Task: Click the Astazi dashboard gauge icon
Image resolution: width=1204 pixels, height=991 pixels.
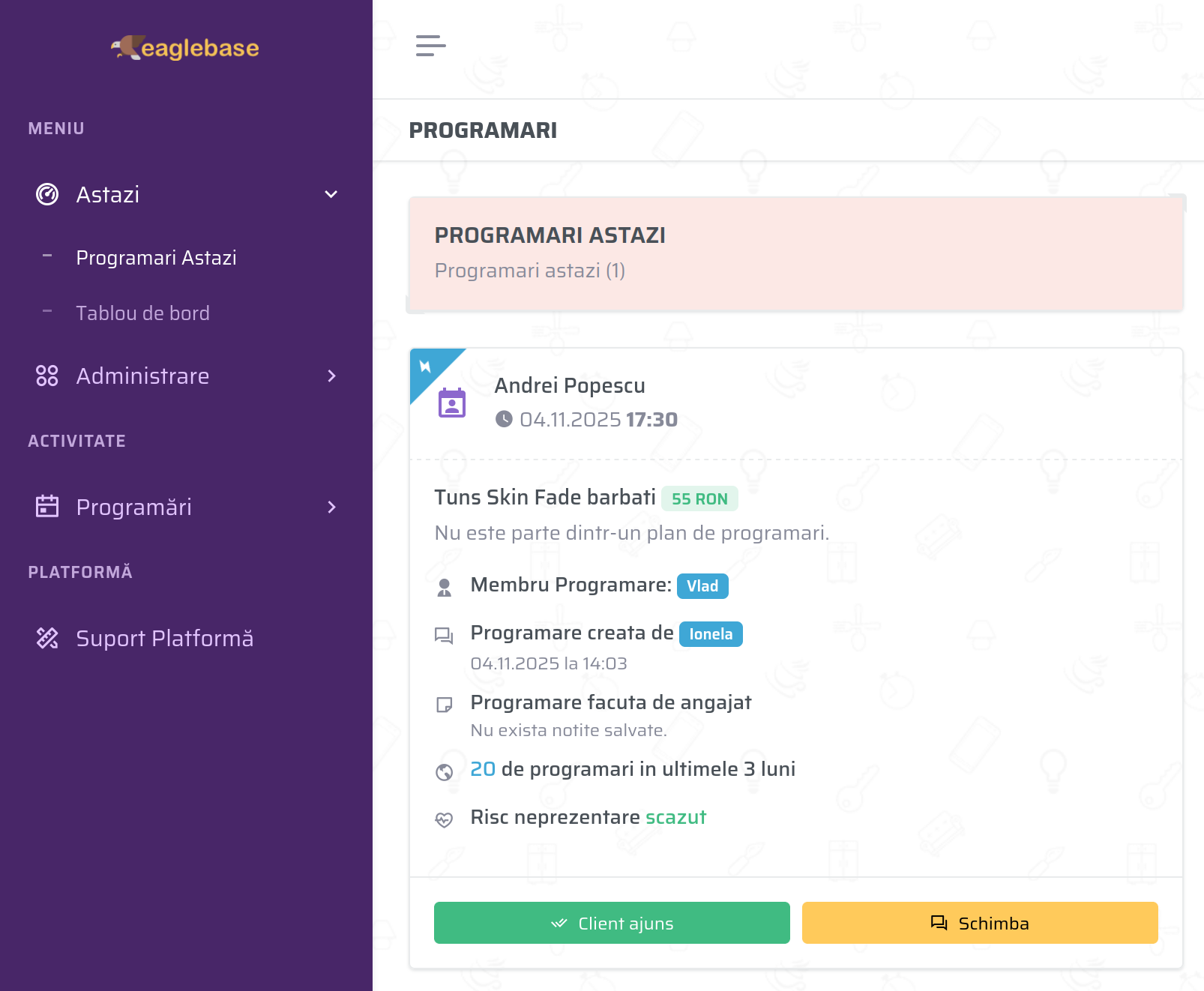Action: tap(47, 194)
